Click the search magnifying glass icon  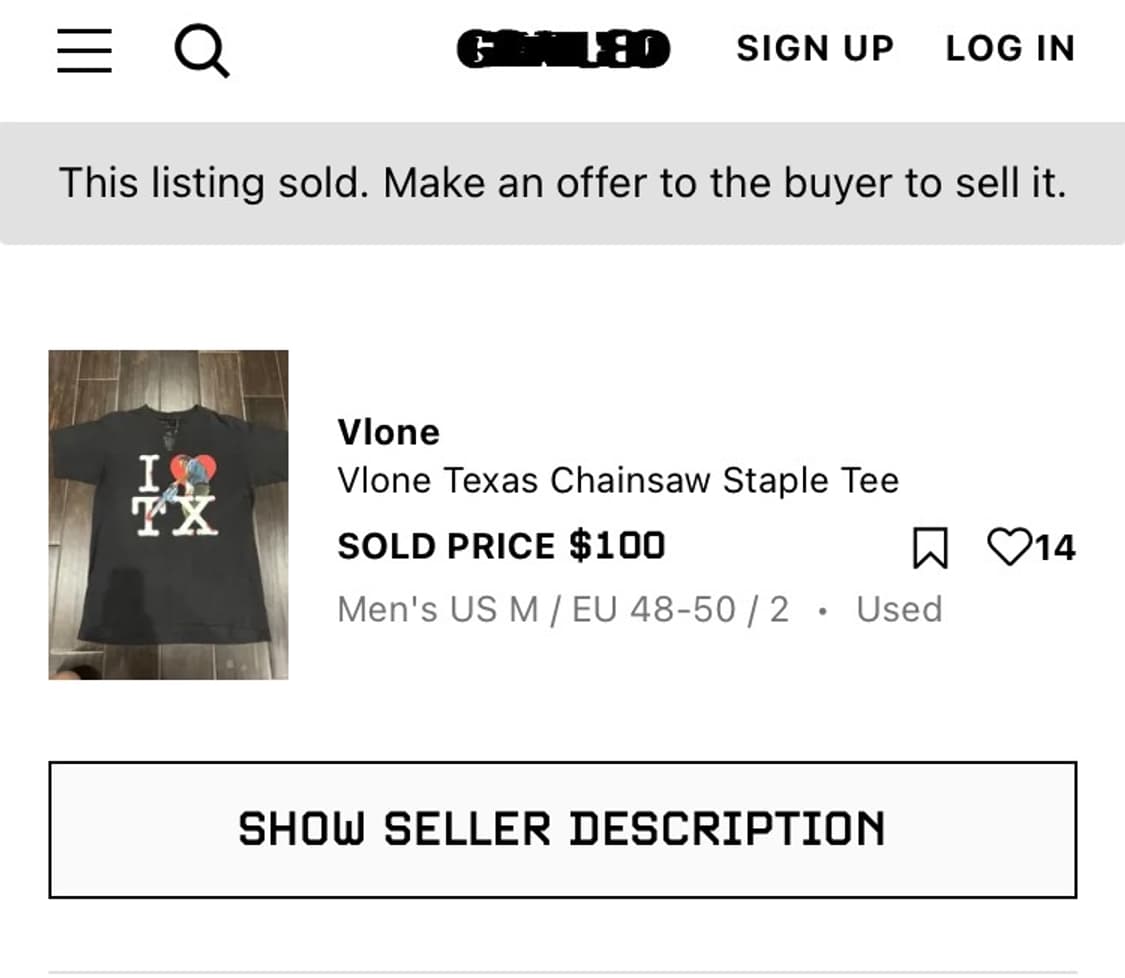(x=203, y=52)
